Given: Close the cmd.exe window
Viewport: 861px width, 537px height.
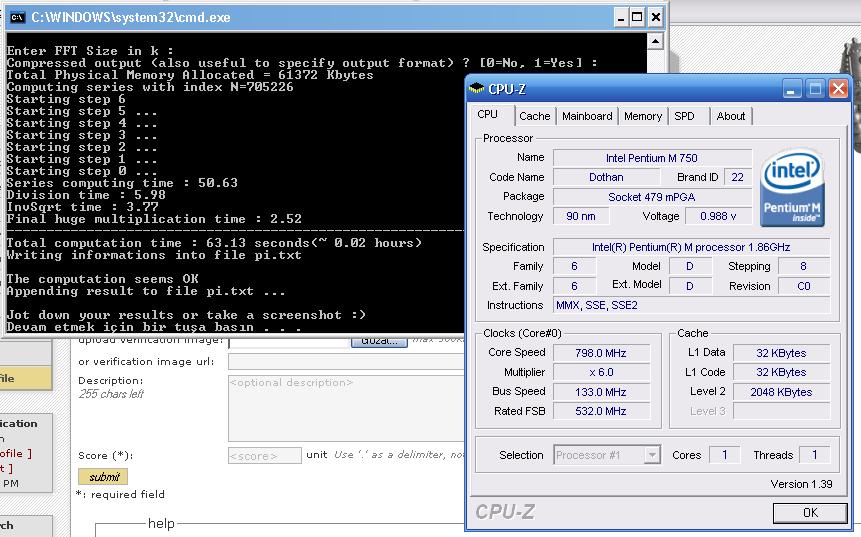Looking at the screenshot, I should (655, 18).
